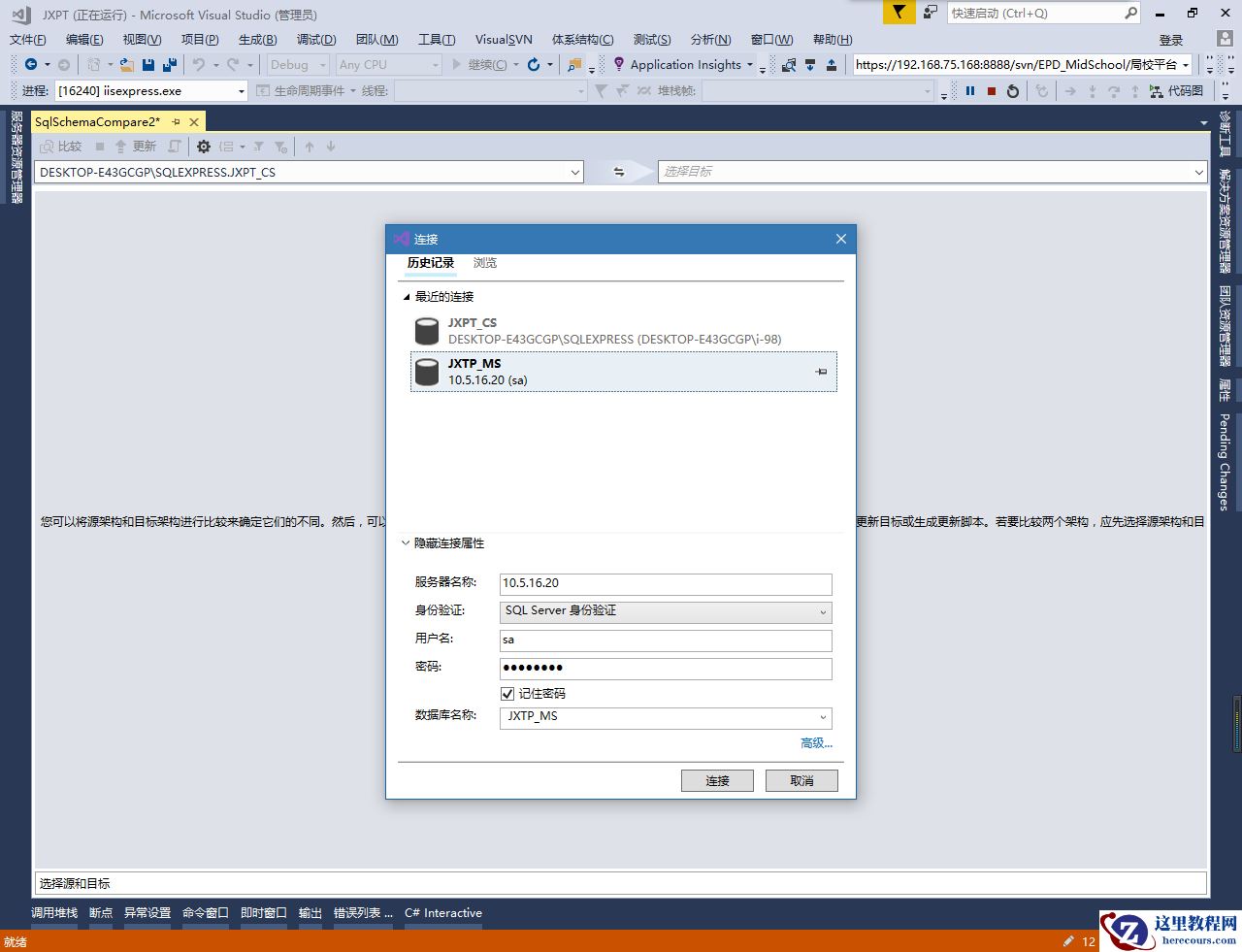Click the SVN Commit up-arrow icon
The width and height of the screenshot is (1242, 952).
pyautogui.click(x=832, y=65)
